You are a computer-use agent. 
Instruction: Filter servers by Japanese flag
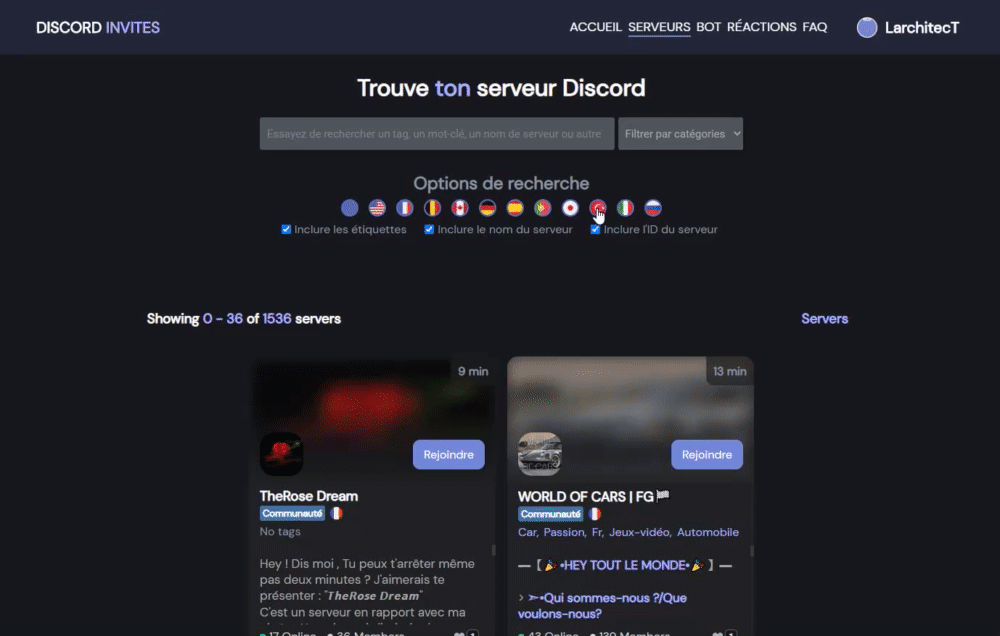pyautogui.click(x=570, y=208)
